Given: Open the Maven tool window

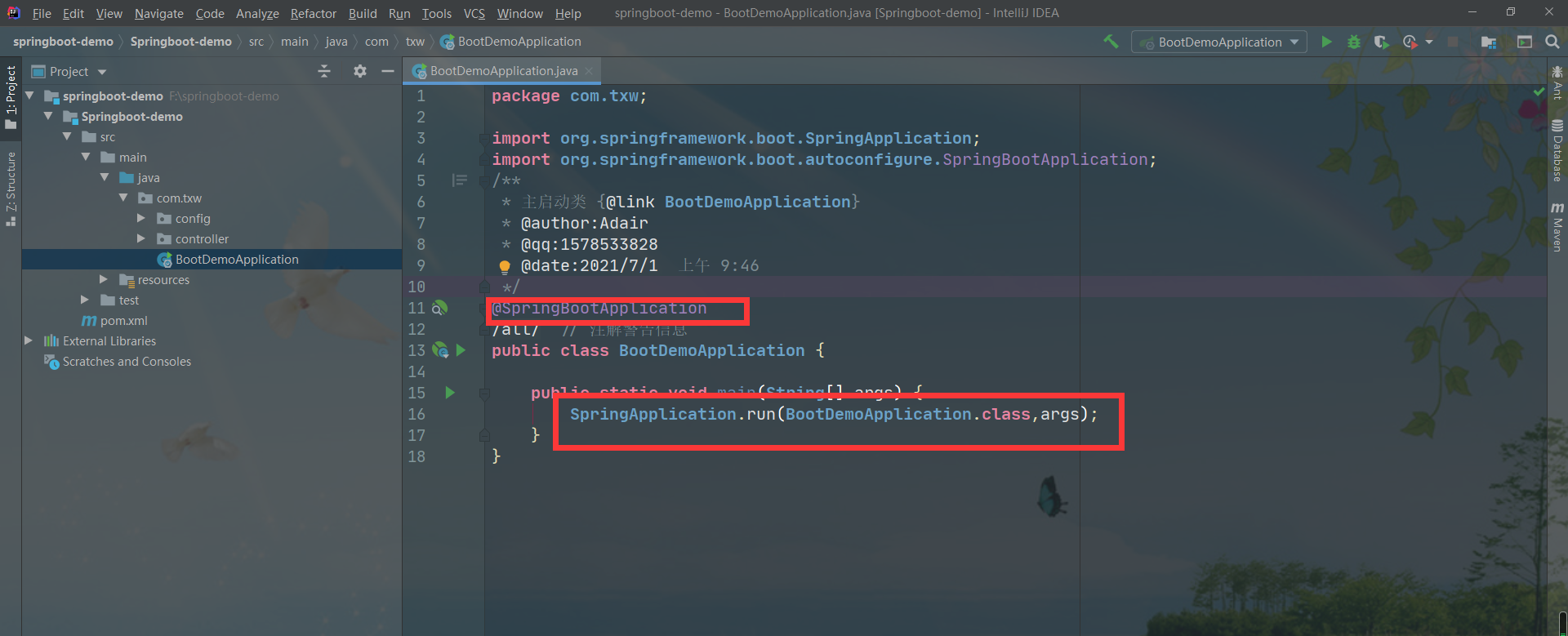Looking at the screenshot, I should [x=1557, y=228].
